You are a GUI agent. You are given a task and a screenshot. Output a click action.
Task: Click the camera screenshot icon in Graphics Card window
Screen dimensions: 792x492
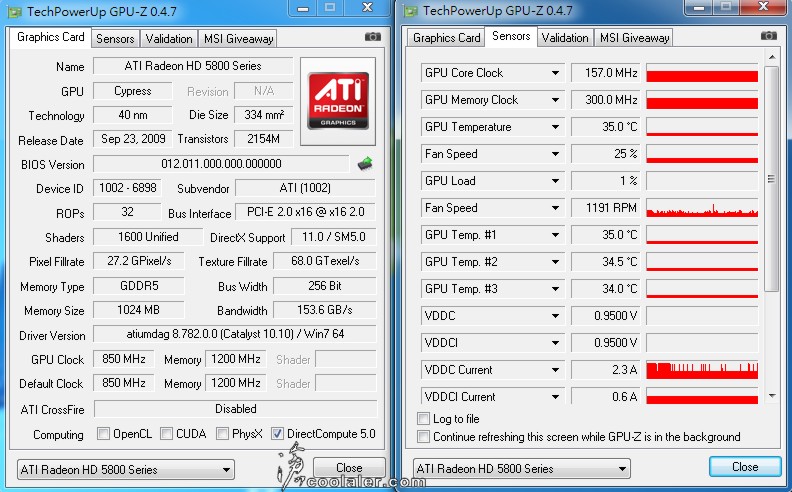coord(373,36)
